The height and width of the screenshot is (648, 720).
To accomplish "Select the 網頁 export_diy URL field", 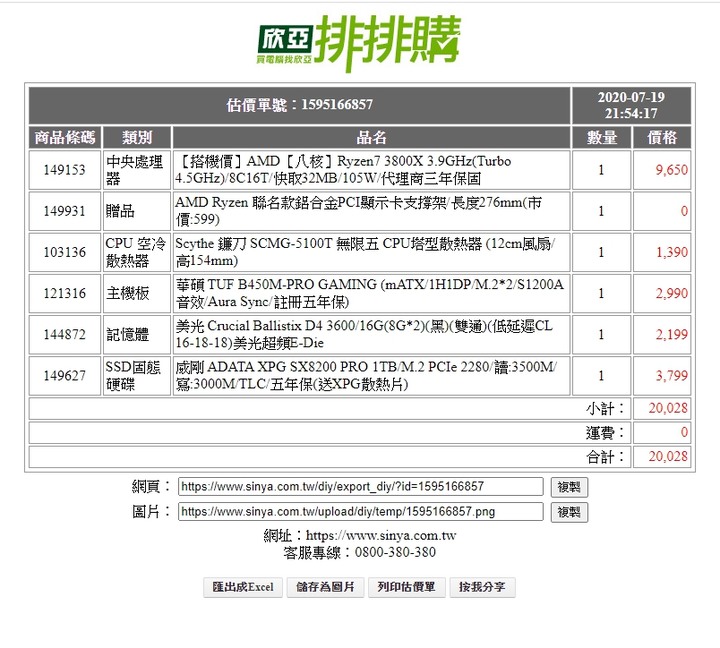I will 360,487.
